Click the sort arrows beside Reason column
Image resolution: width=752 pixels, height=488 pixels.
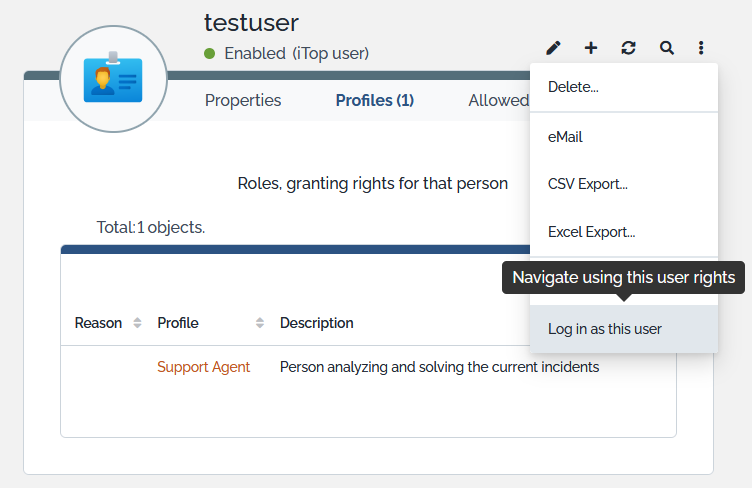pos(137,323)
